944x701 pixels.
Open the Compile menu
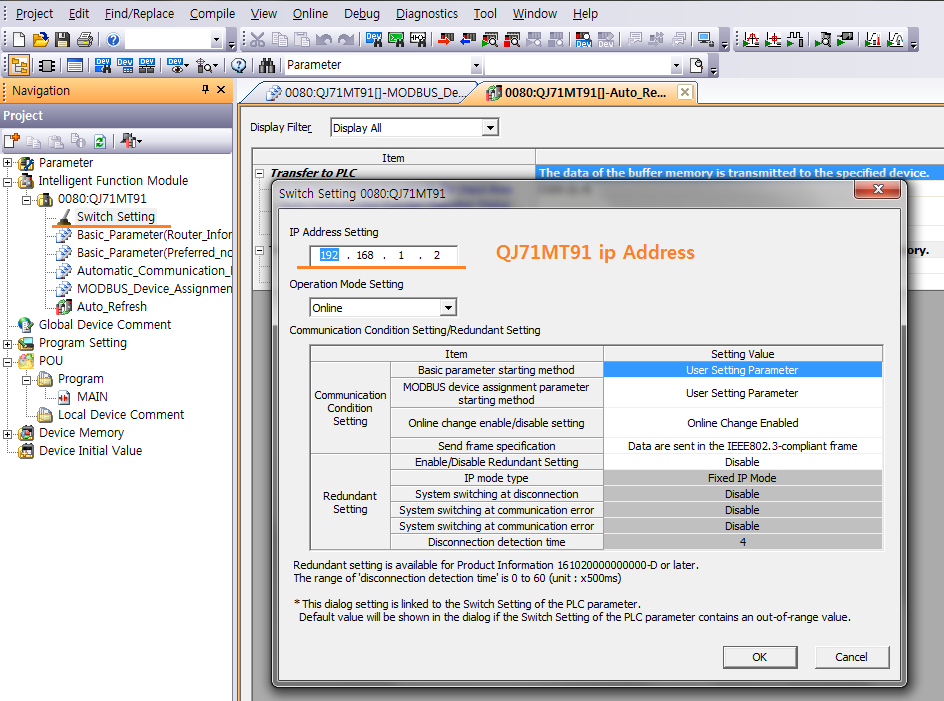pyautogui.click(x=212, y=13)
